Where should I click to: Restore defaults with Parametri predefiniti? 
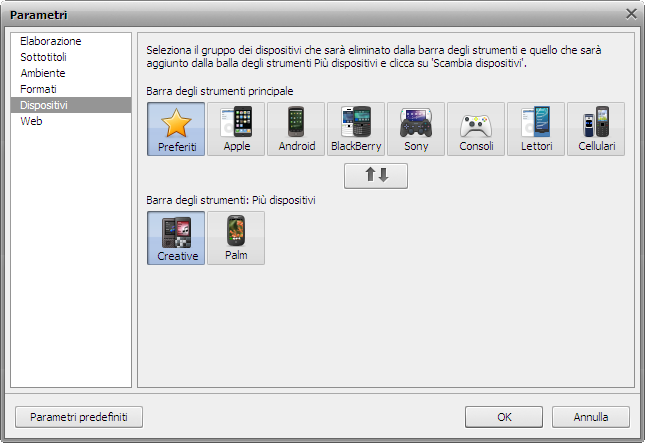(x=79, y=417)
